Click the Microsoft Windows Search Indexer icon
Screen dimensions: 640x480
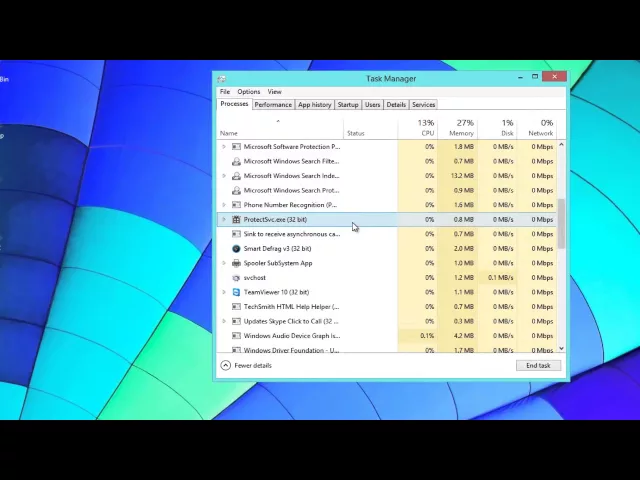pyautogui.click(x=236, y=176)
